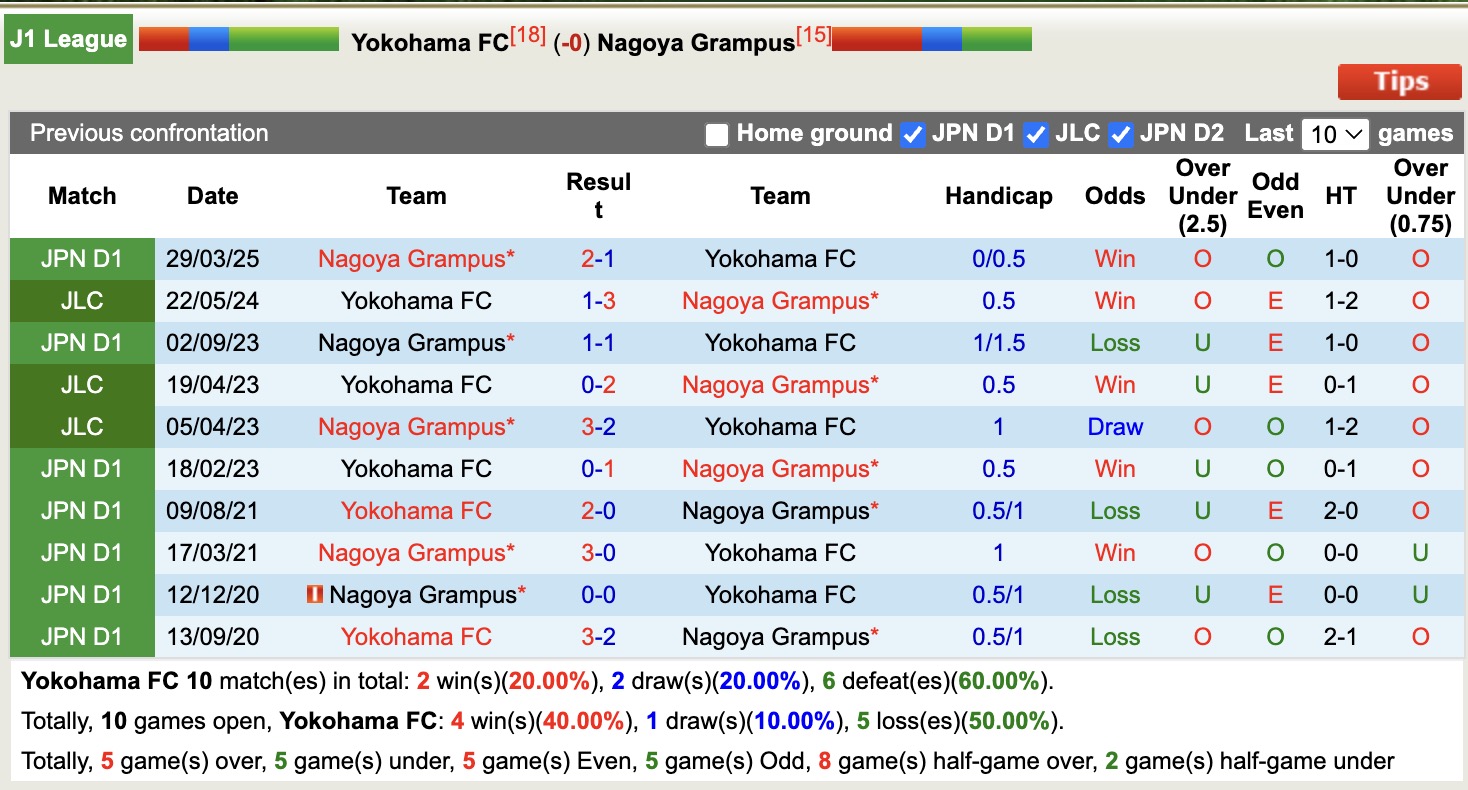Open the Last games count dropdown
Image resolution: width=1468 pixels, height=790 pixels.
point(1335,132)
